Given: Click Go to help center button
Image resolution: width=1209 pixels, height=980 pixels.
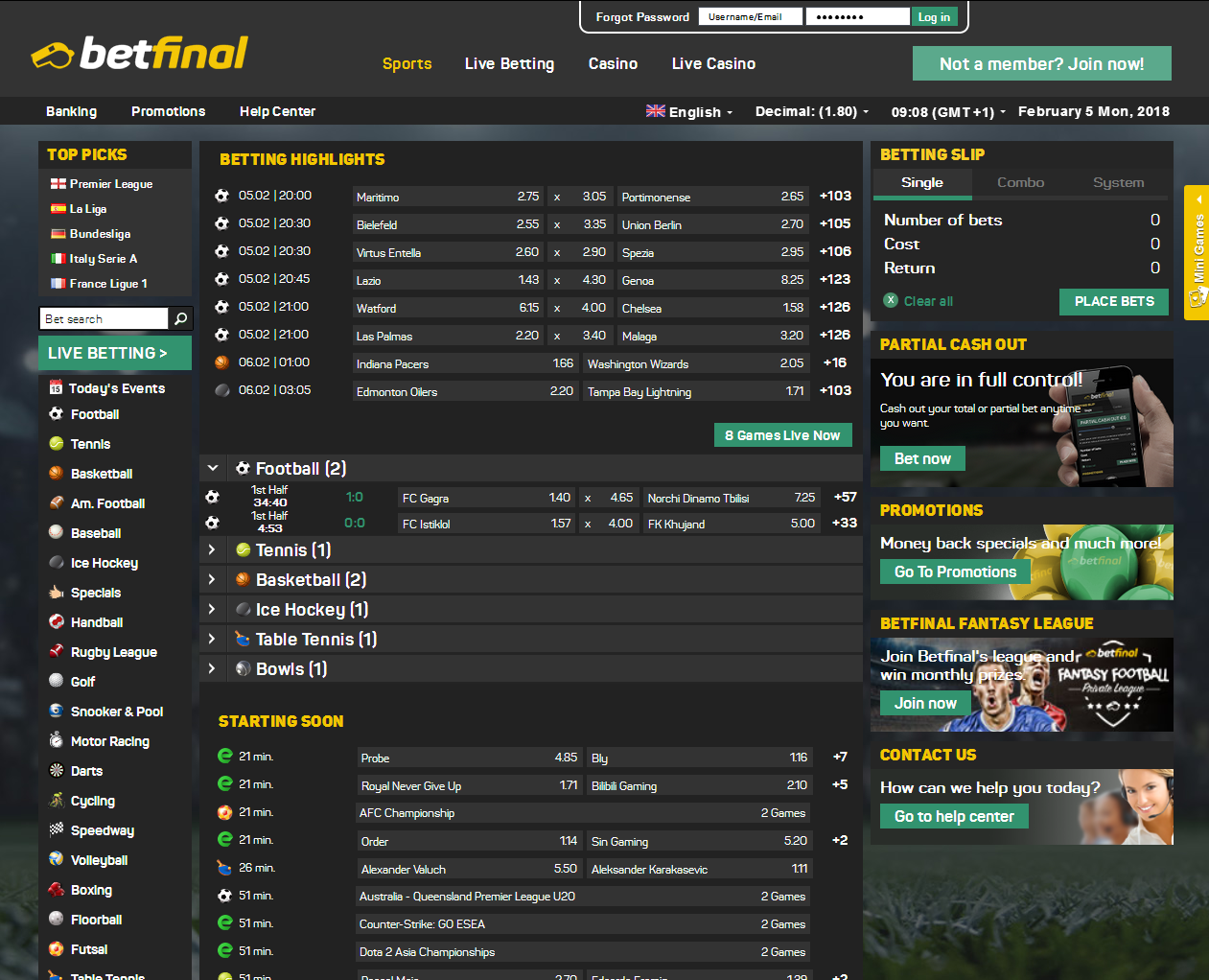Looking at the screenshot, I should click(x=954, y=816).
